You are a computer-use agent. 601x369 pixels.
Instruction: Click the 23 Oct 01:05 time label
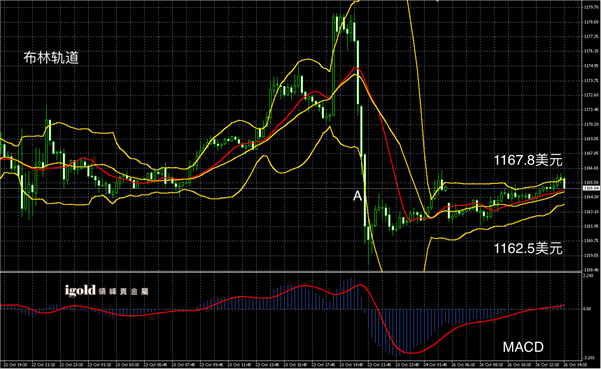click(x=100, y=365)
